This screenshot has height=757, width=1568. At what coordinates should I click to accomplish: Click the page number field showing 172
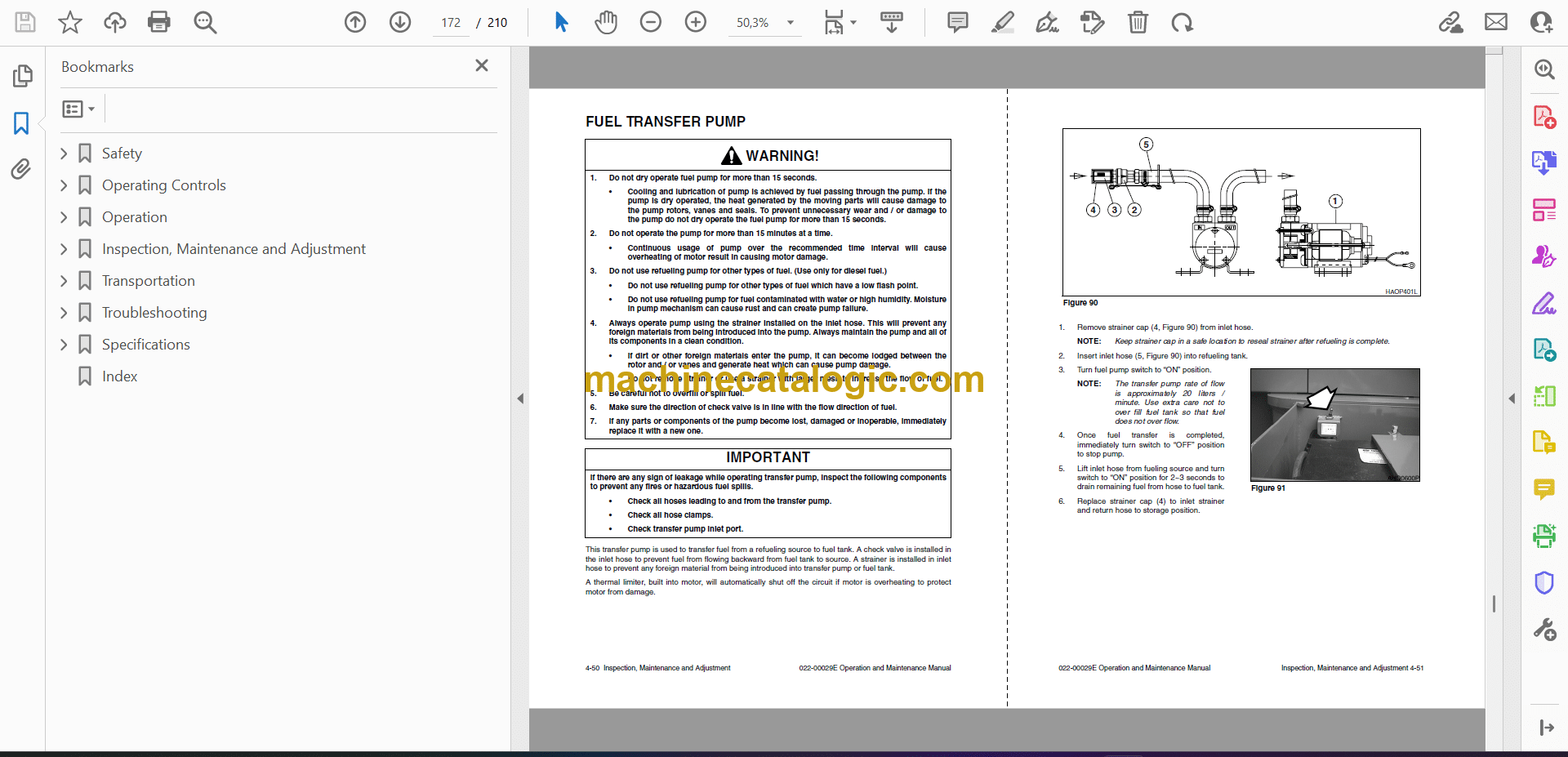(x=451, y=23)
